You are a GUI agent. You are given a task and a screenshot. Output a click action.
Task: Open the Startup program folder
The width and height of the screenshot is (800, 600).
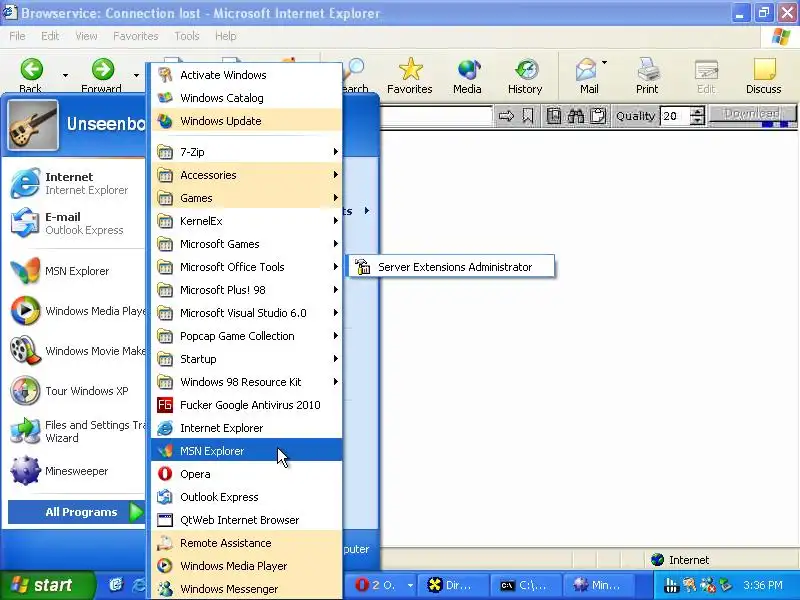pyautogui.click(x=246, y=359)
